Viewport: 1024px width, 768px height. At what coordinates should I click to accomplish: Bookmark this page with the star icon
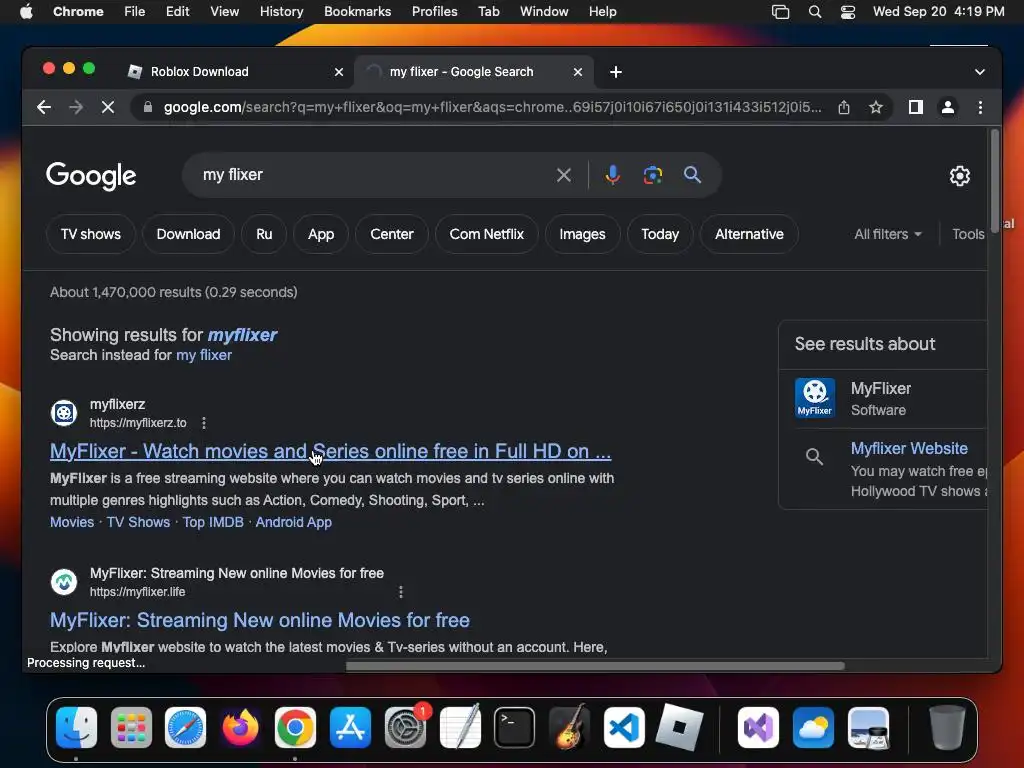876,107
